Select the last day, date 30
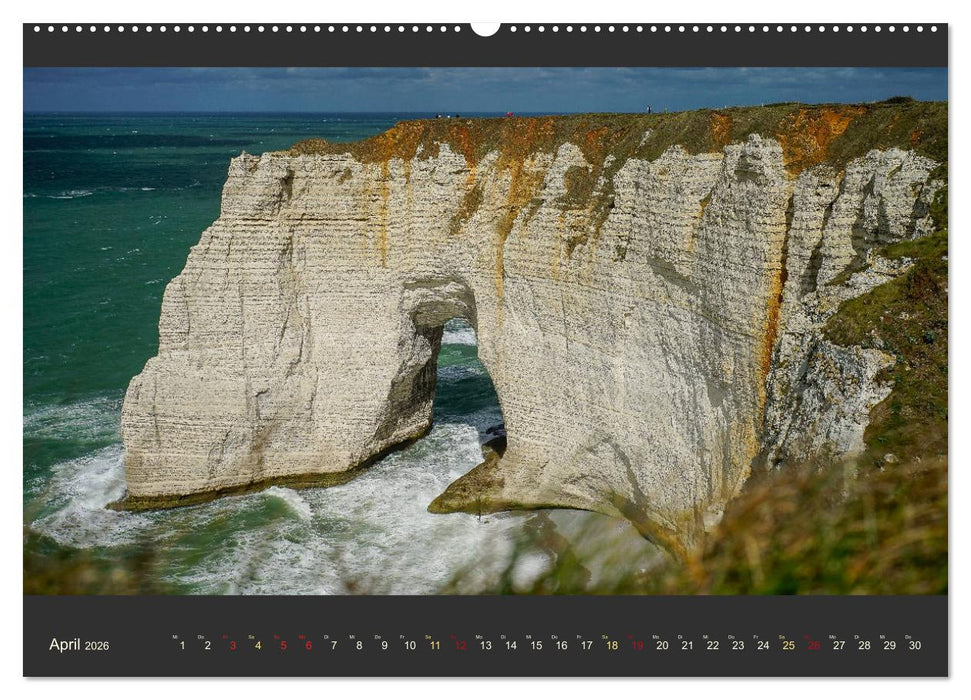 tap(914, 646)
